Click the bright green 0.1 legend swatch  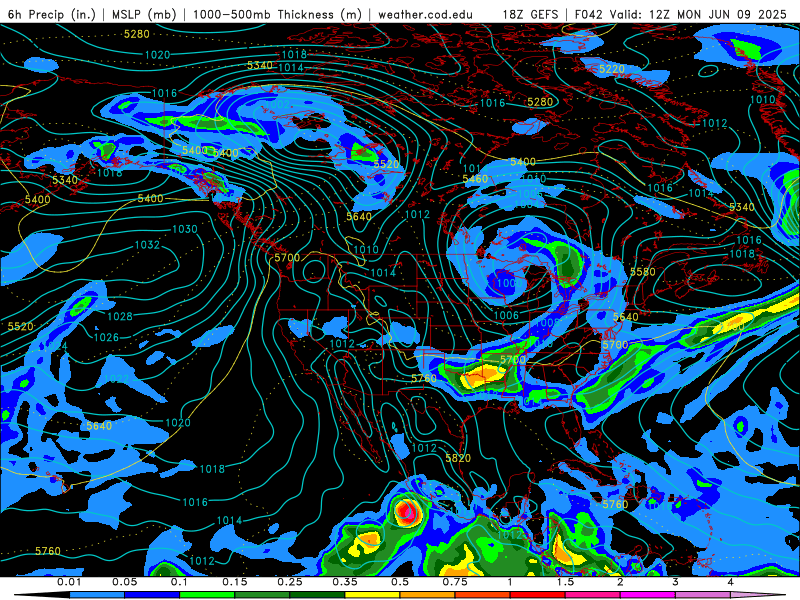click(x=207, y=595)
